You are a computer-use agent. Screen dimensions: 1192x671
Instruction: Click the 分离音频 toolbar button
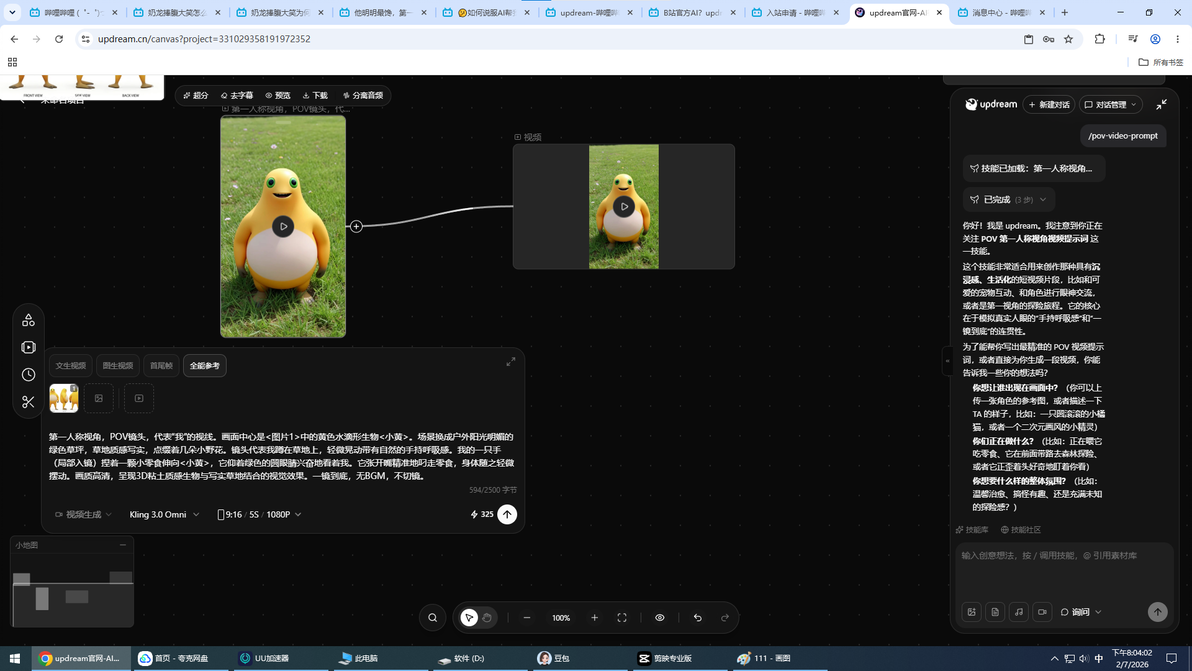coord(363,96)
